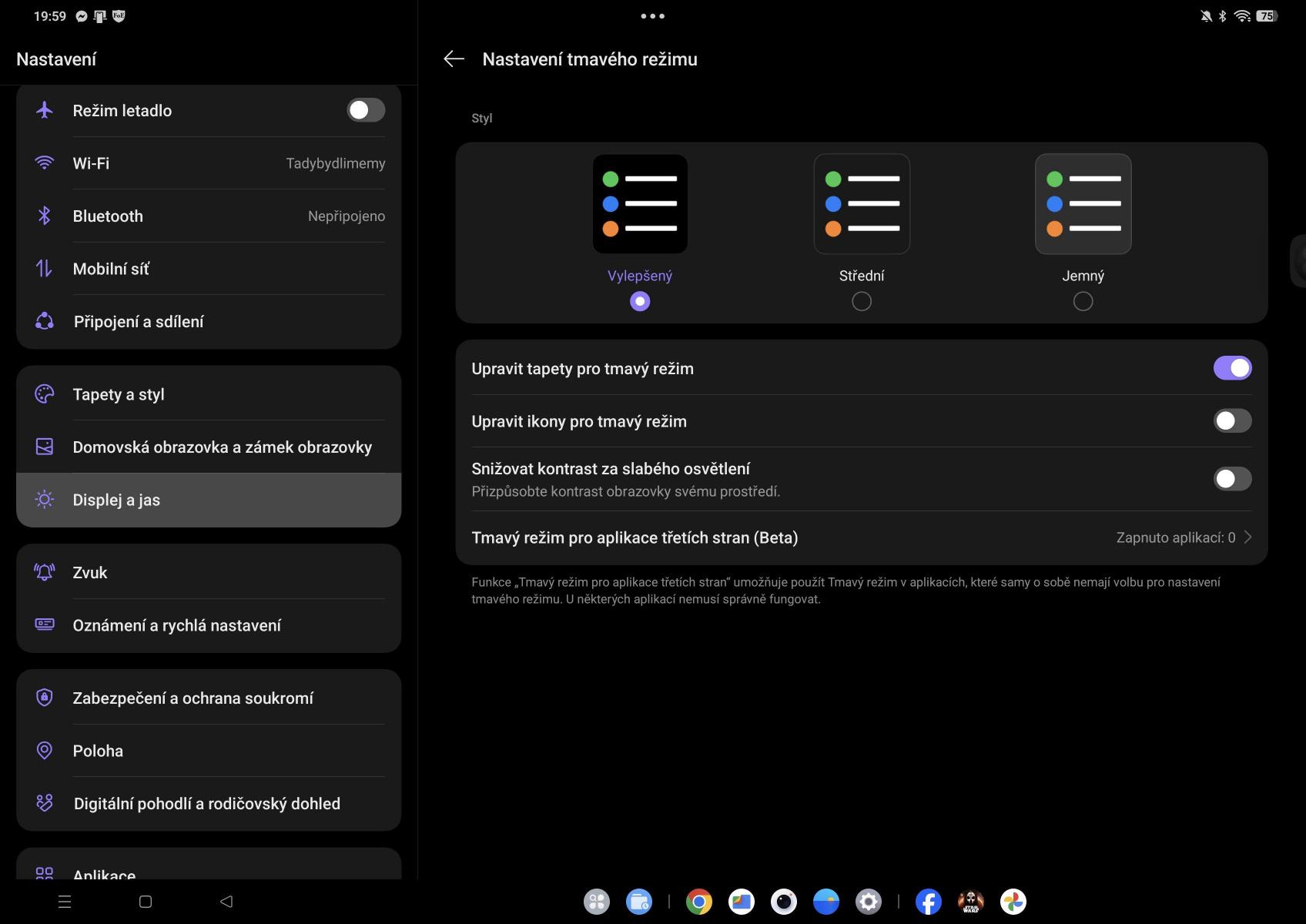Enable Upravit ikony pro tmavý režim
1306x924 pixels.
pos(1232,421)
